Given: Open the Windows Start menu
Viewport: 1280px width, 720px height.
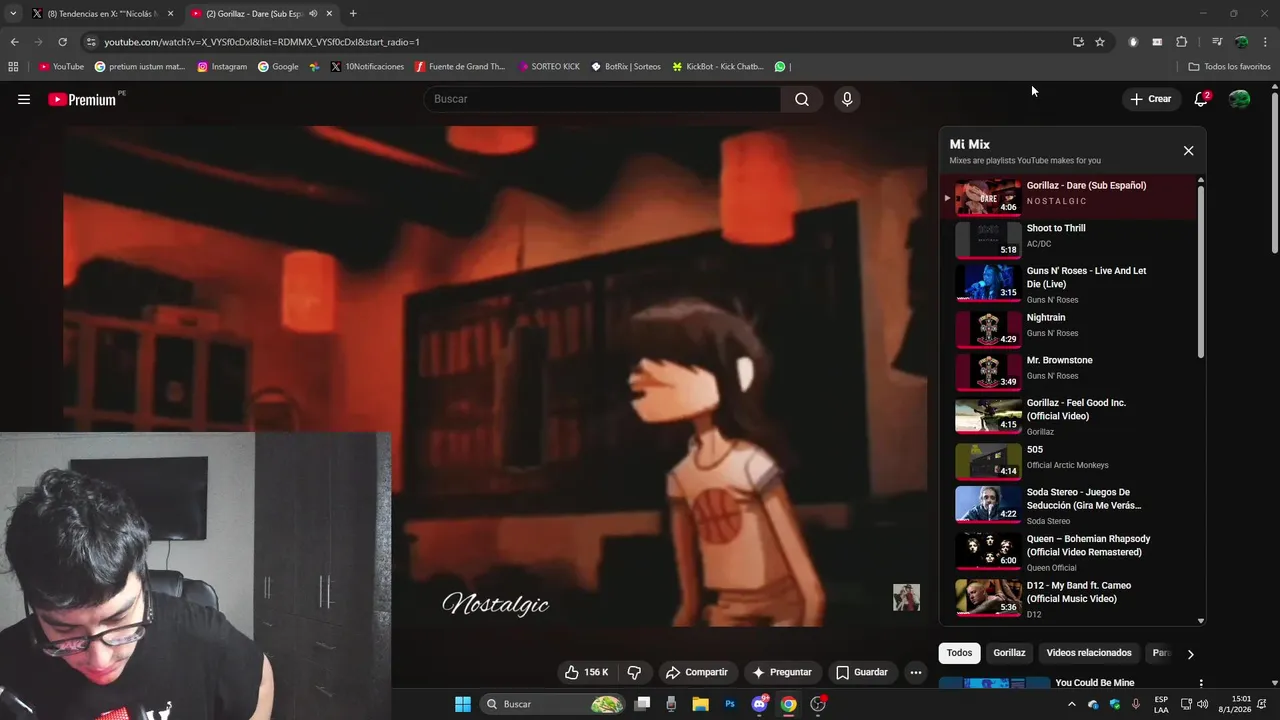Looking at the screenshot, I should [463, 704].
